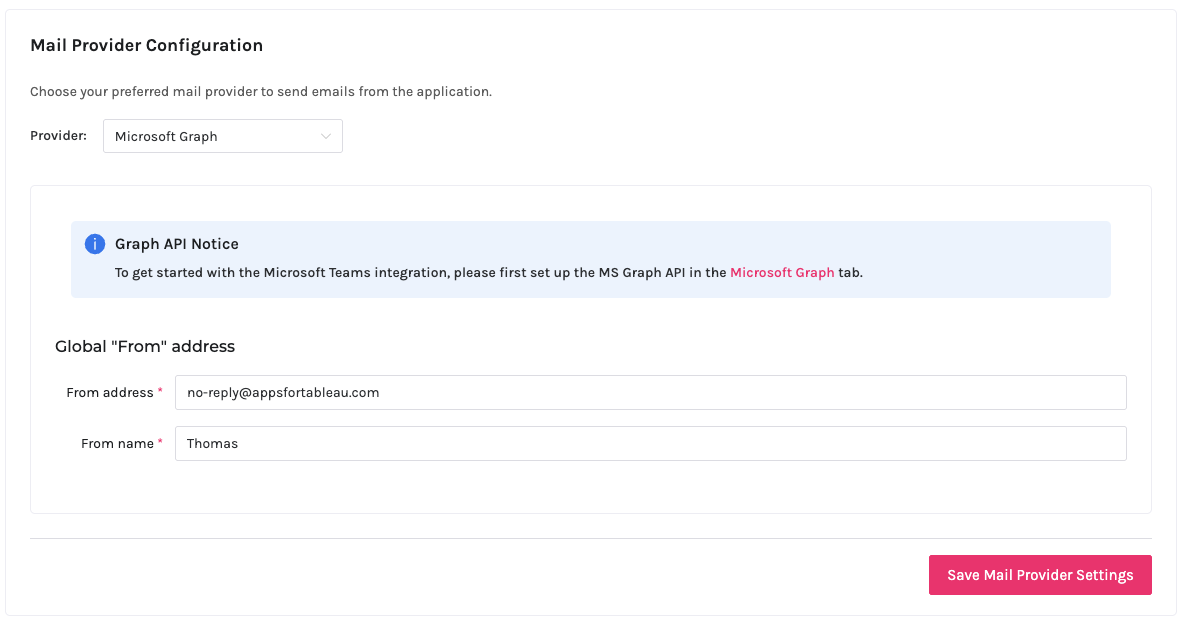Screen dimensions: 1190x627
Task: Click the "From name" field label
Action: click(x=116, y=444)
